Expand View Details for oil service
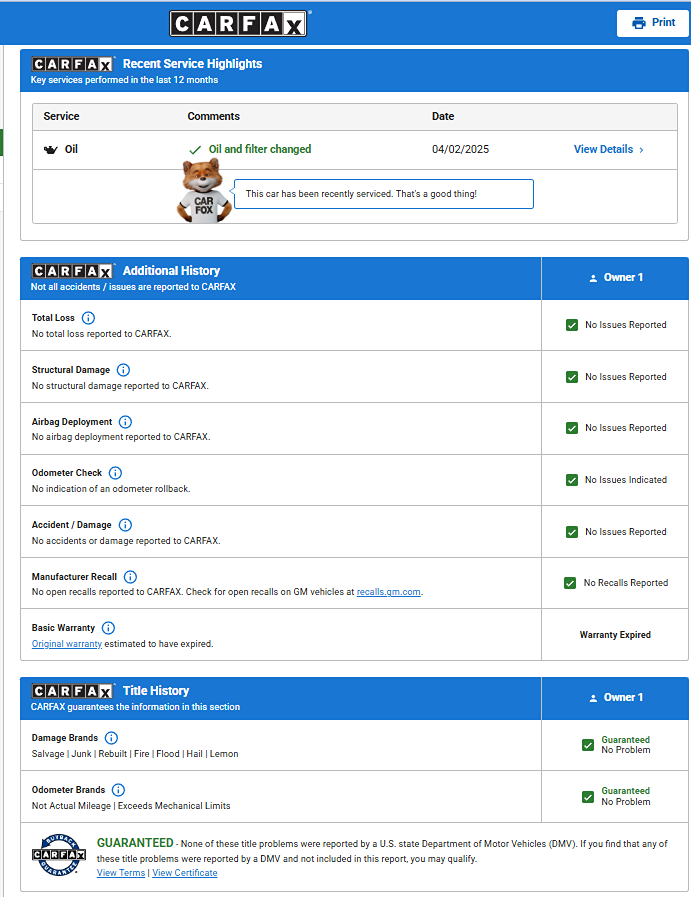691x897 pixels. point(608,149)
